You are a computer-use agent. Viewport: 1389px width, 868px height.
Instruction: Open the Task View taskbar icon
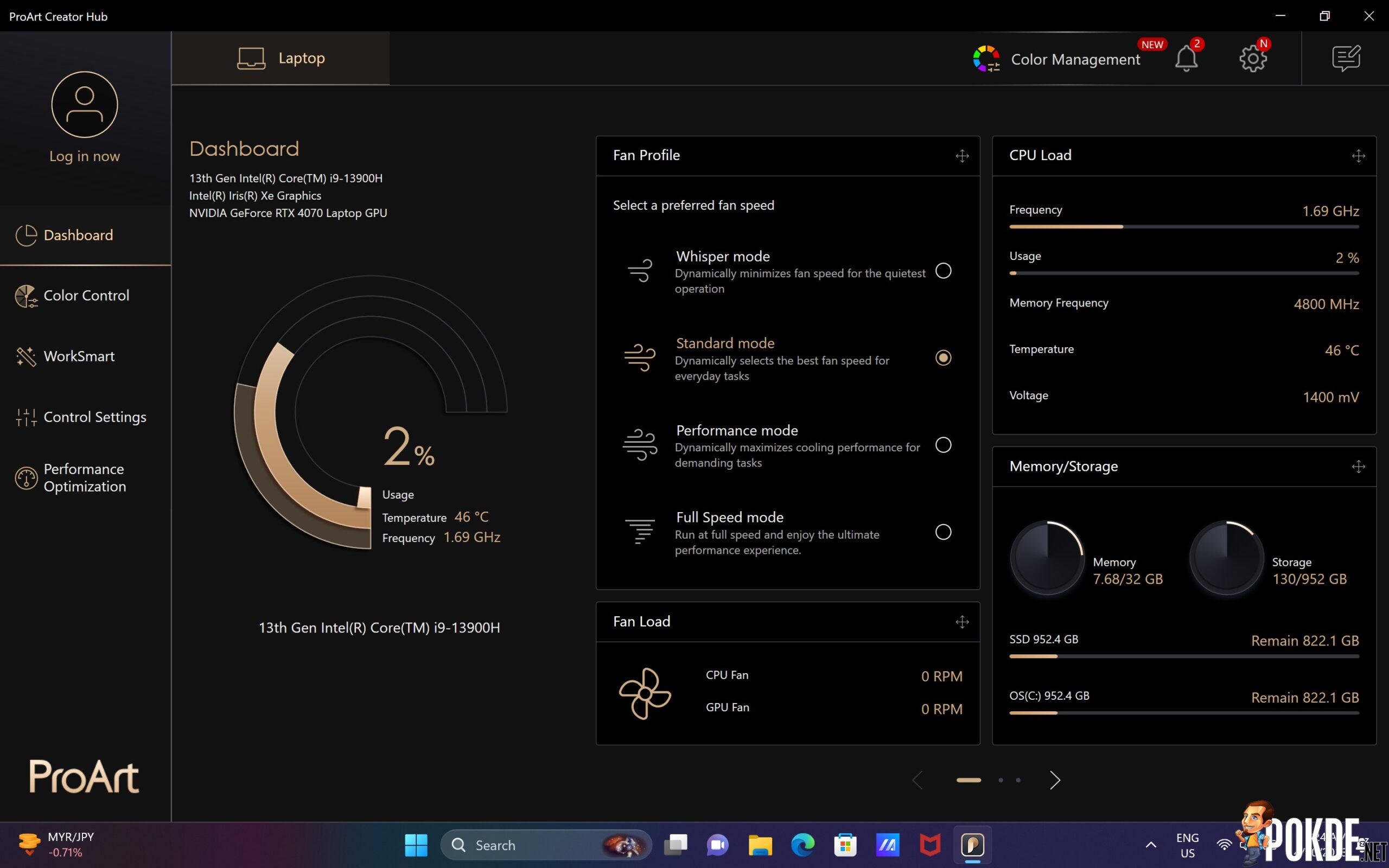point(676,845)
